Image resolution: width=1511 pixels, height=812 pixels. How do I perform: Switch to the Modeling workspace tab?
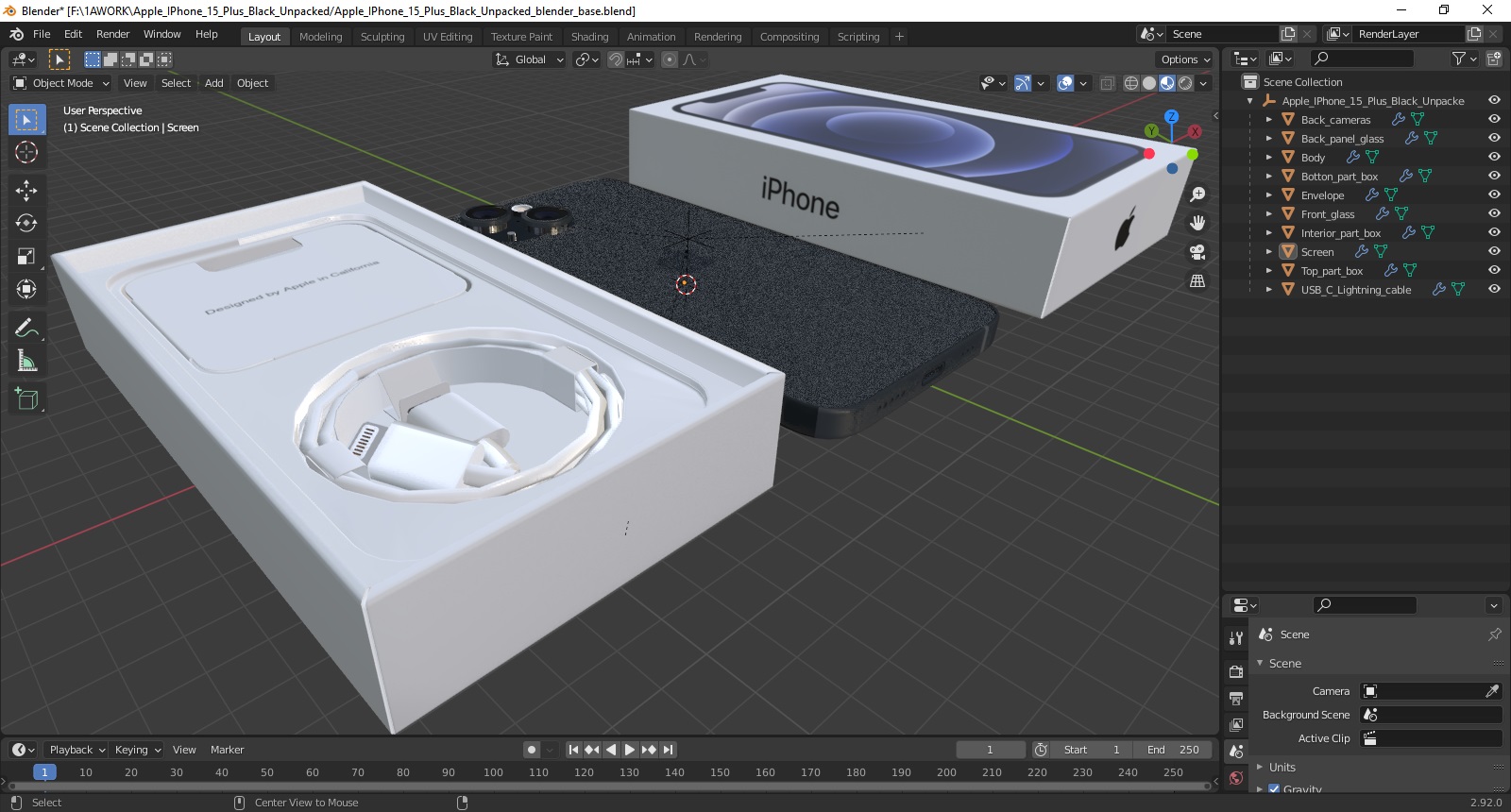pyautogui.click(x=320, y=37)
